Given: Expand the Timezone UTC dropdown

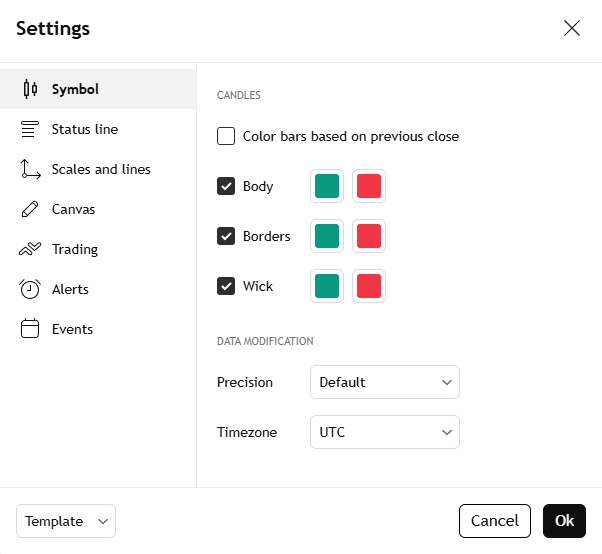Looking at the screenshot, I should (x=384, y=432).
